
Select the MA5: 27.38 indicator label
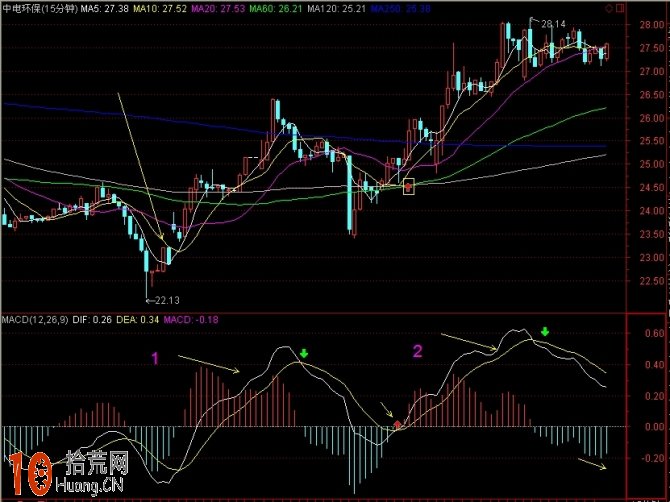[105, 9]
